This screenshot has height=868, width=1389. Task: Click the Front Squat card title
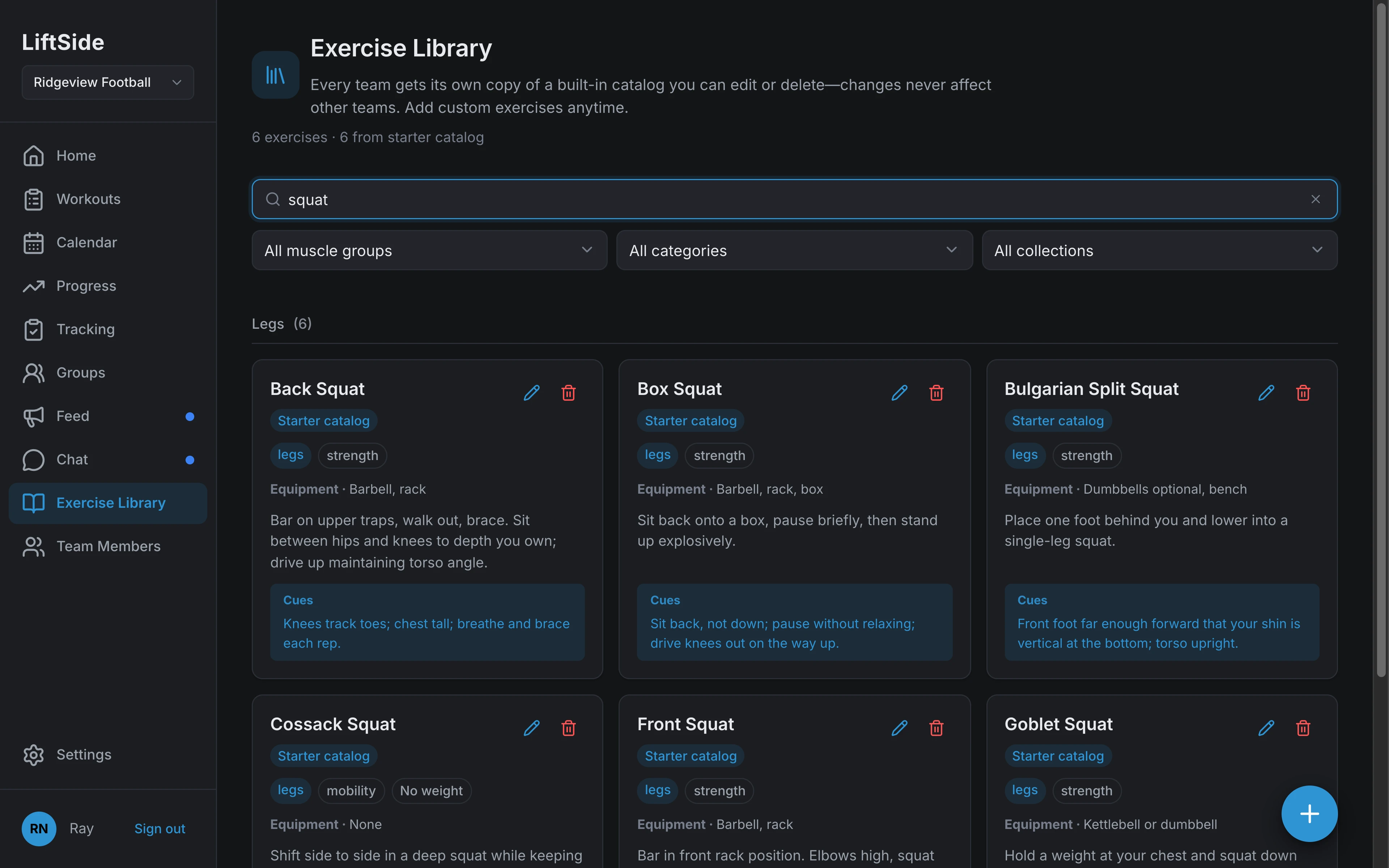[685, 724]
